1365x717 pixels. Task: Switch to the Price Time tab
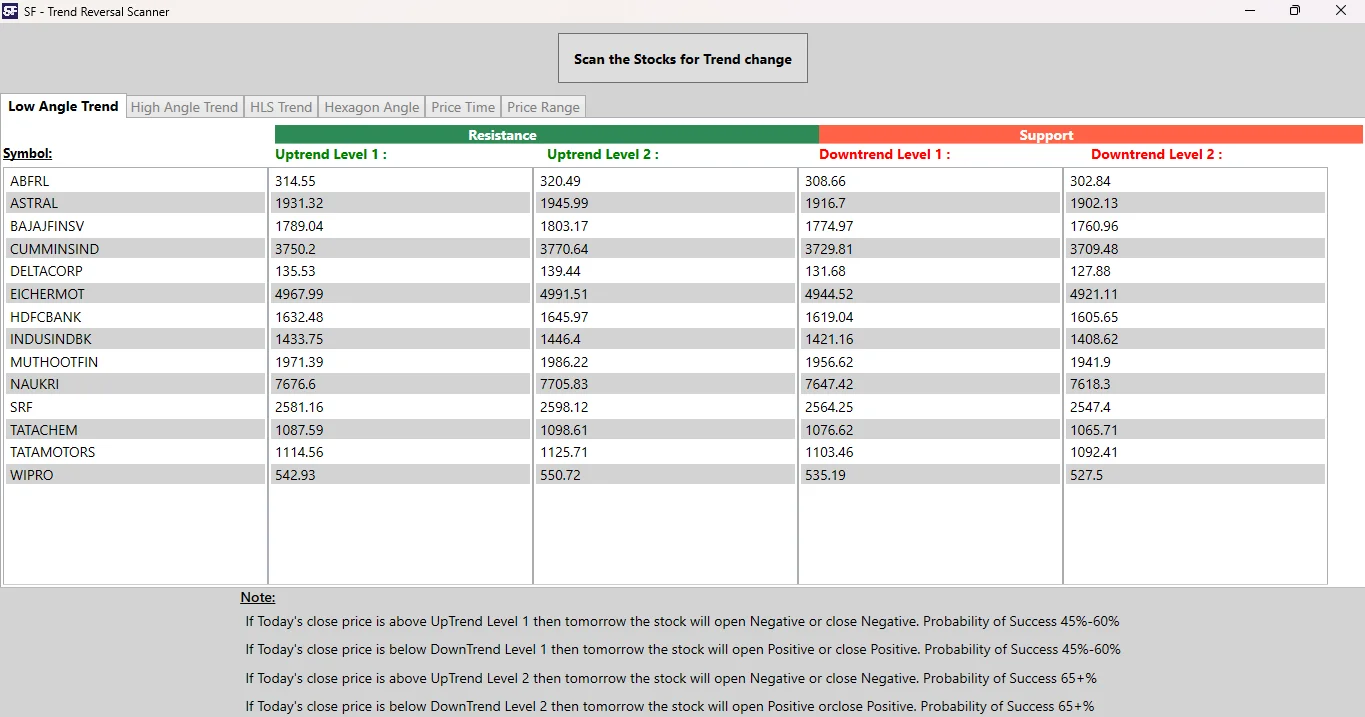(463, 106)
